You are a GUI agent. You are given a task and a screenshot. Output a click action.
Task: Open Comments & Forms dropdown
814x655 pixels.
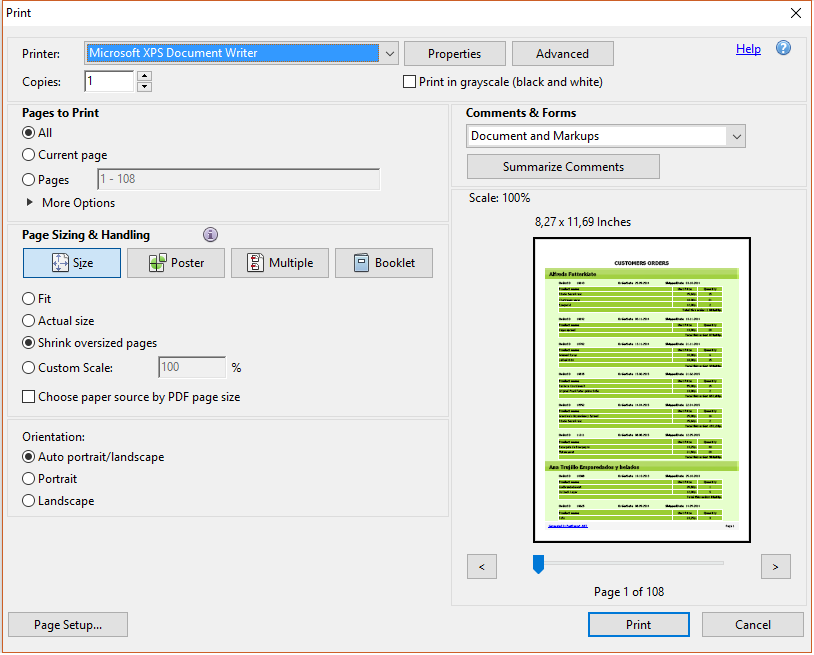click(736, 136)
